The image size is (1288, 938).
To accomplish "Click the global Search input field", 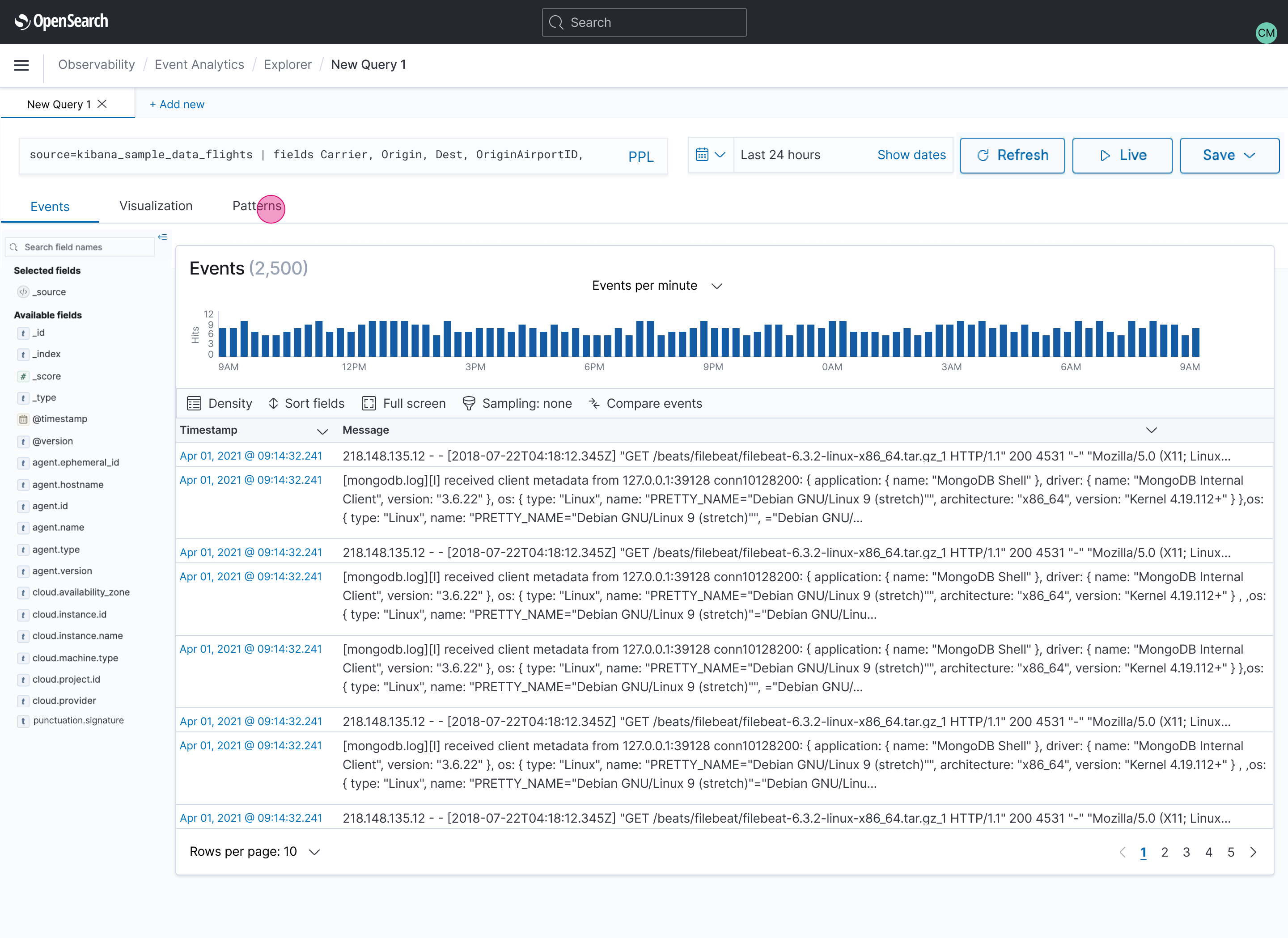I will pyautogui.click(x=644, y=22).
